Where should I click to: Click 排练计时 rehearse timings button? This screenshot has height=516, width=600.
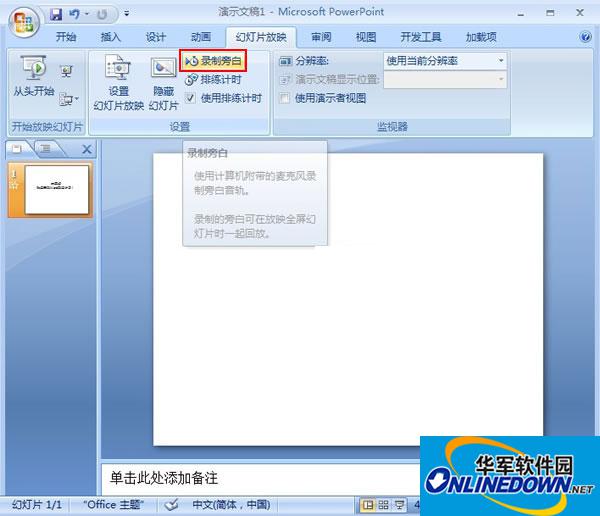point(213,80)
